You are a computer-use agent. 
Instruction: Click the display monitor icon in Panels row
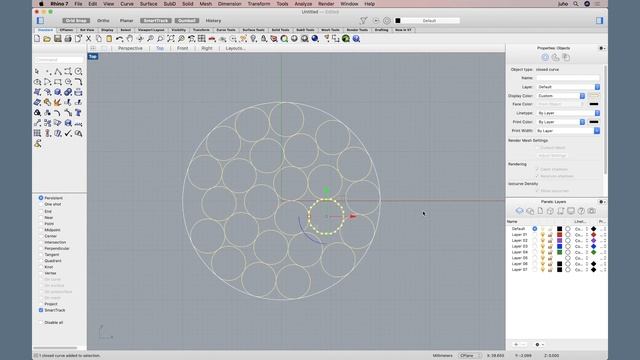(571, 211)
